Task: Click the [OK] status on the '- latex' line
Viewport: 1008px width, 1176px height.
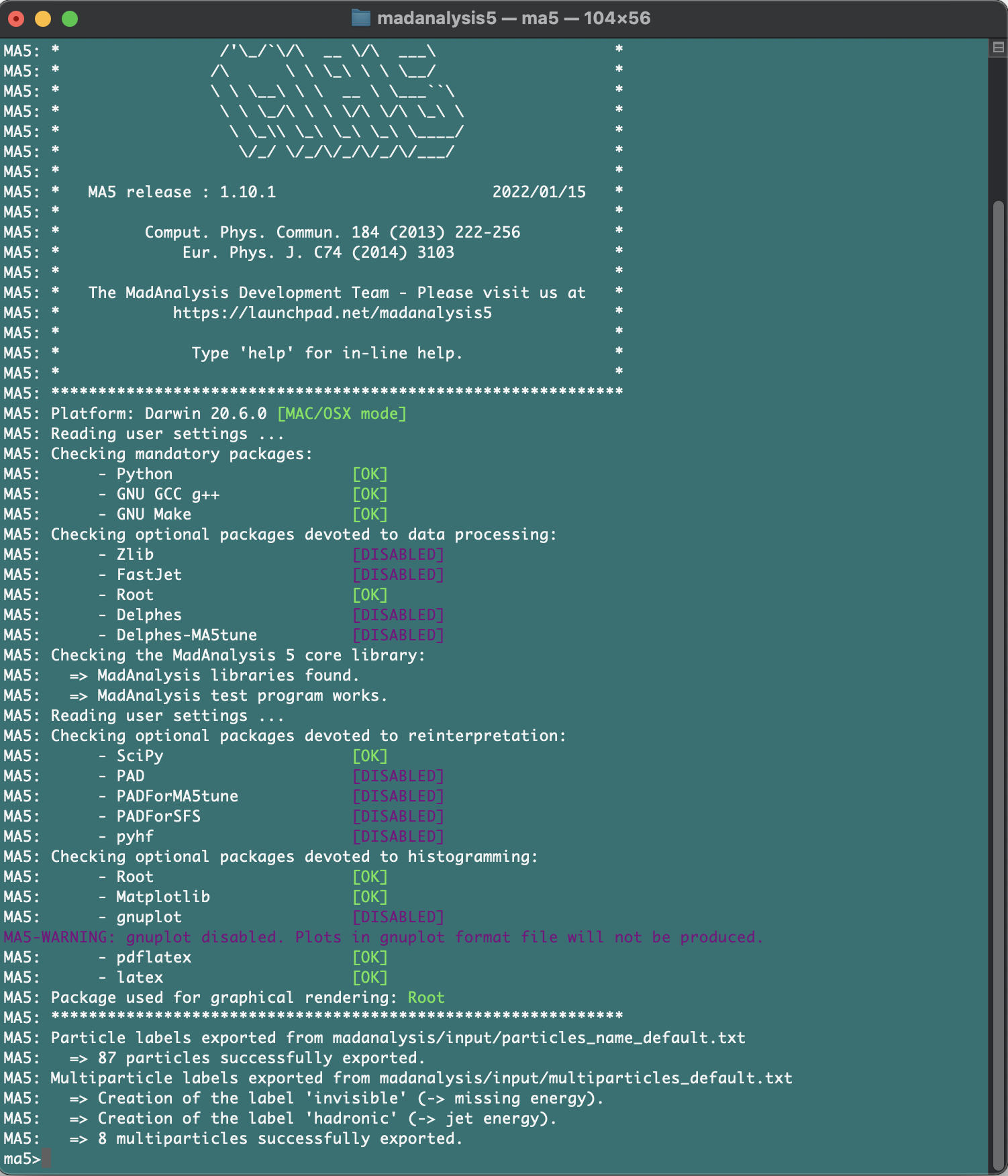Action: [370, 977]
